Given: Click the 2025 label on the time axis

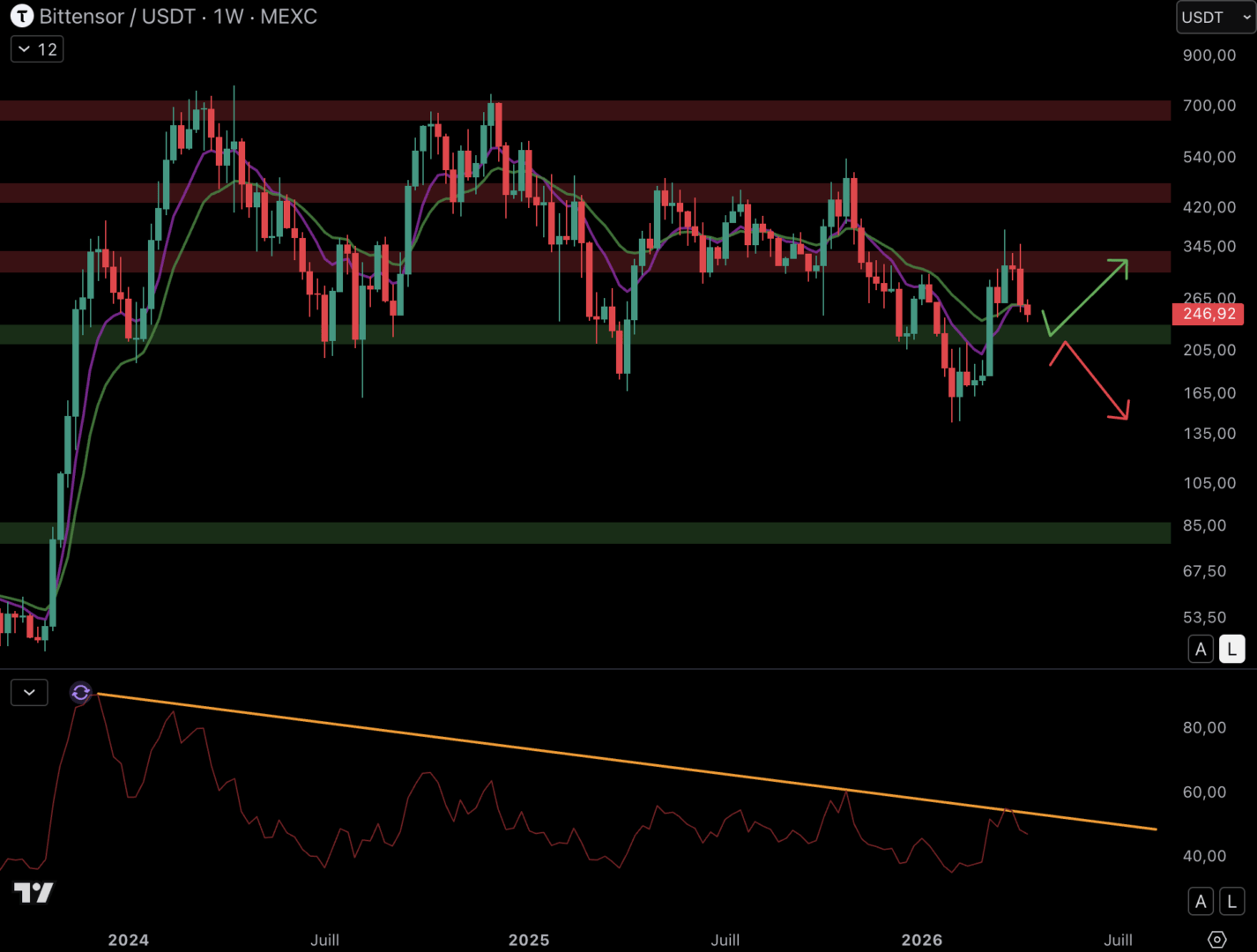Looking at the screenshot, I should coord(529,940).
